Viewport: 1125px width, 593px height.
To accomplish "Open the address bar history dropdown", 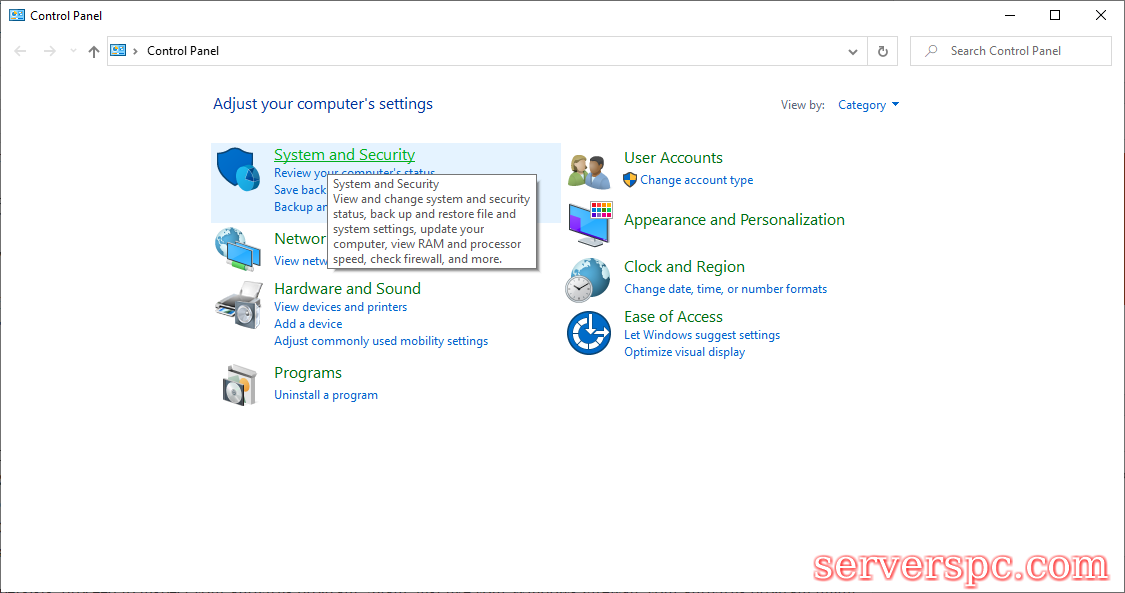I will click(853, 51).
